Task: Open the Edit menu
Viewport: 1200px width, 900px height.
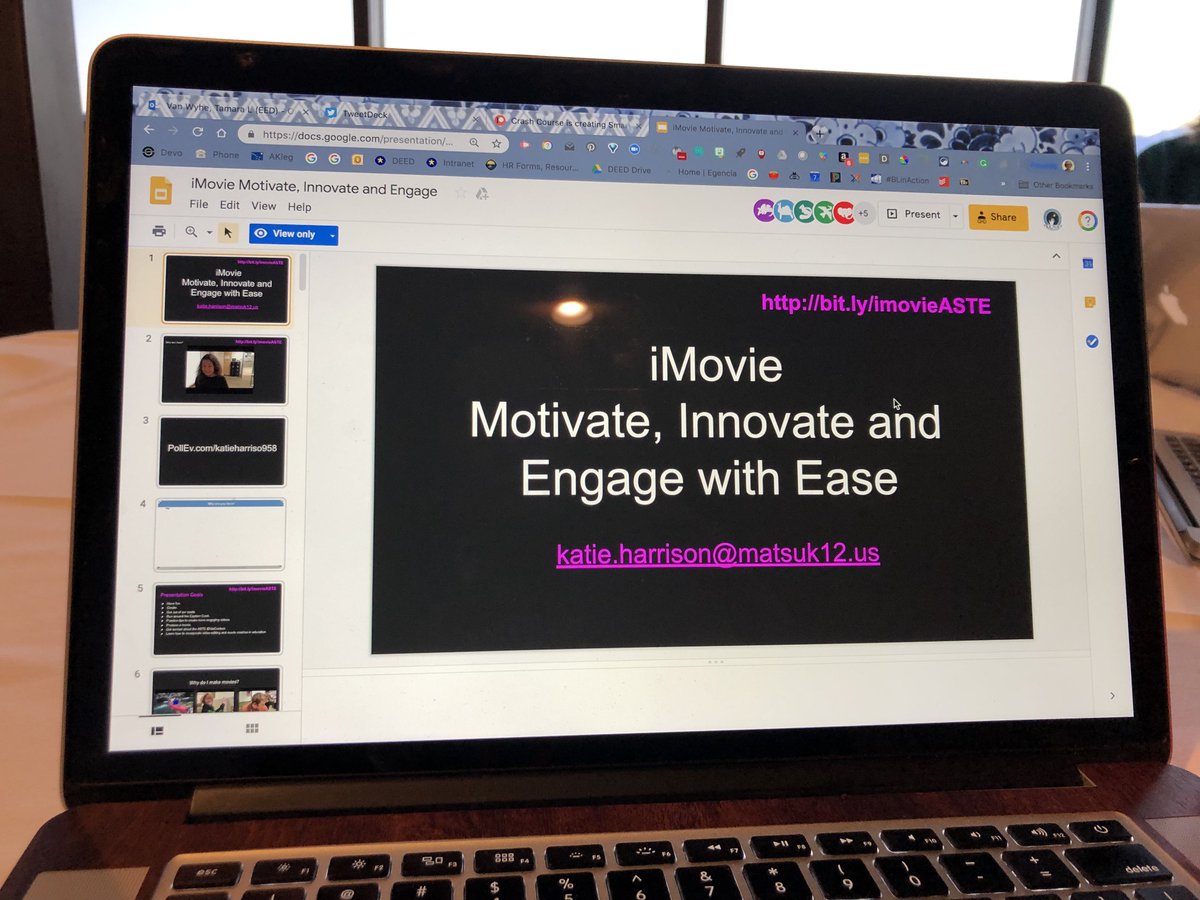Action: [230, 205]
